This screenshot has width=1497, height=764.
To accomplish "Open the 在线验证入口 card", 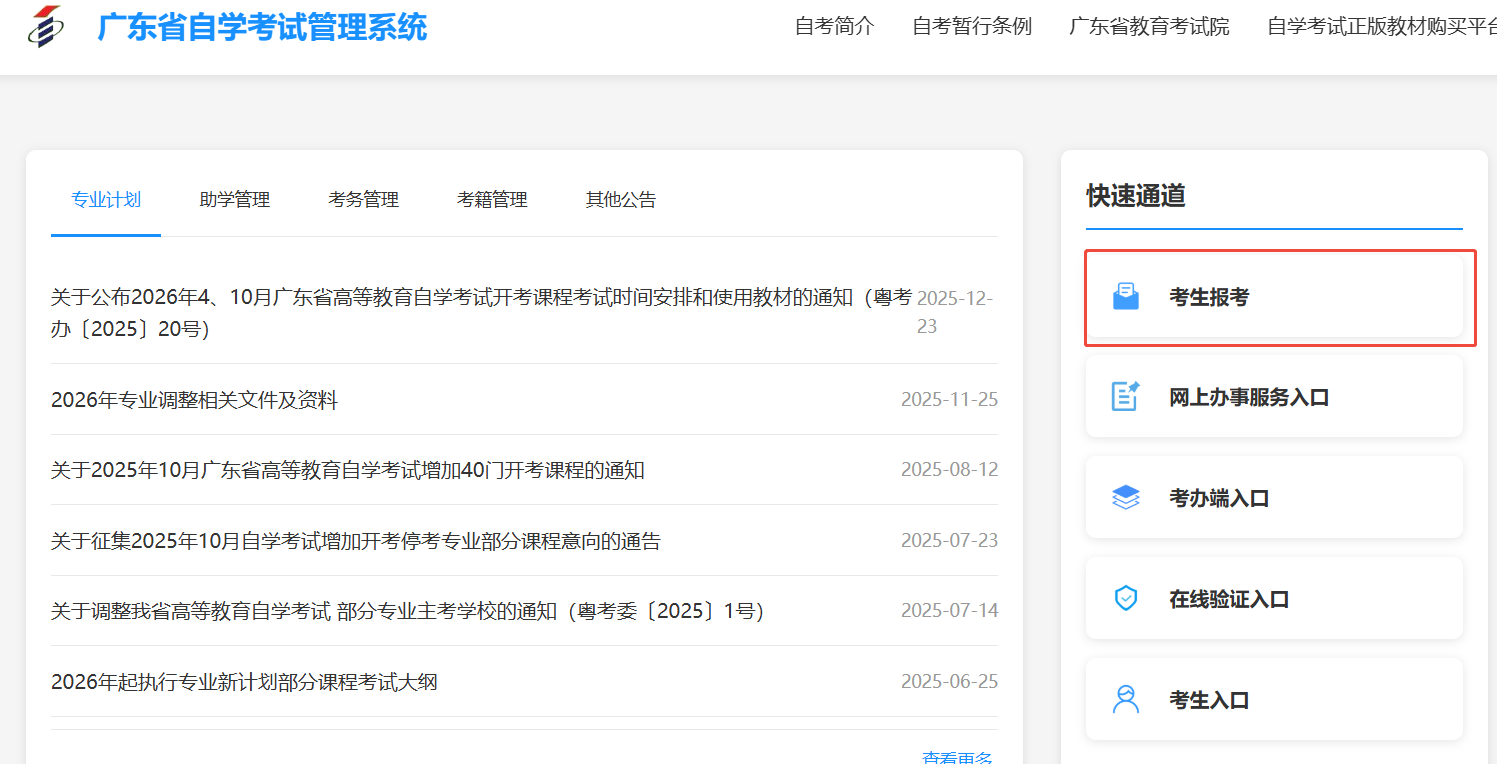I will pos(1274,599).
